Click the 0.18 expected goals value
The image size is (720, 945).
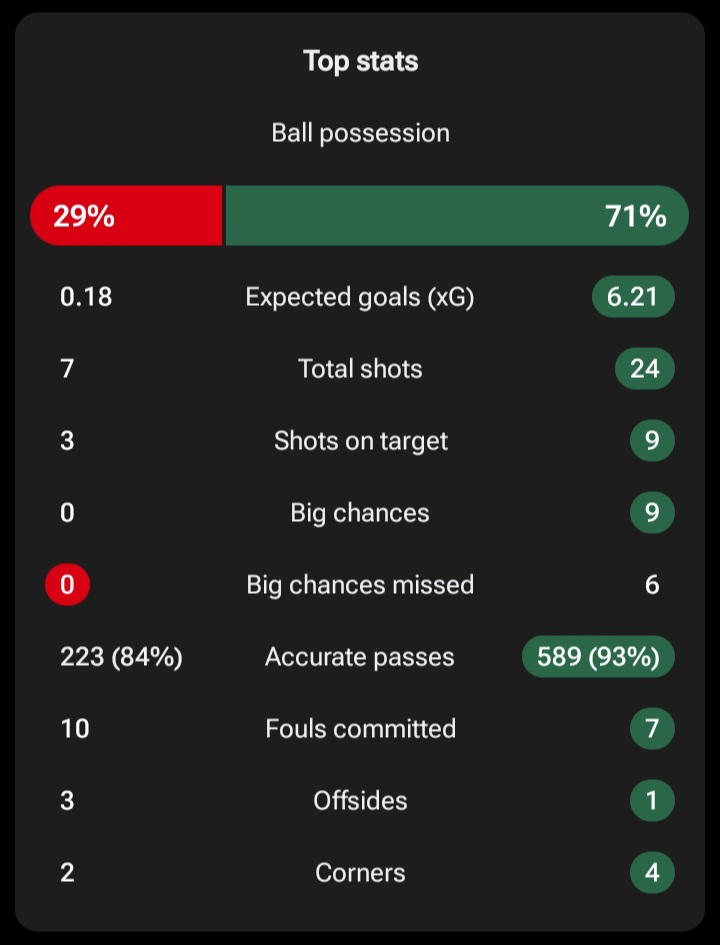[86, 297]
